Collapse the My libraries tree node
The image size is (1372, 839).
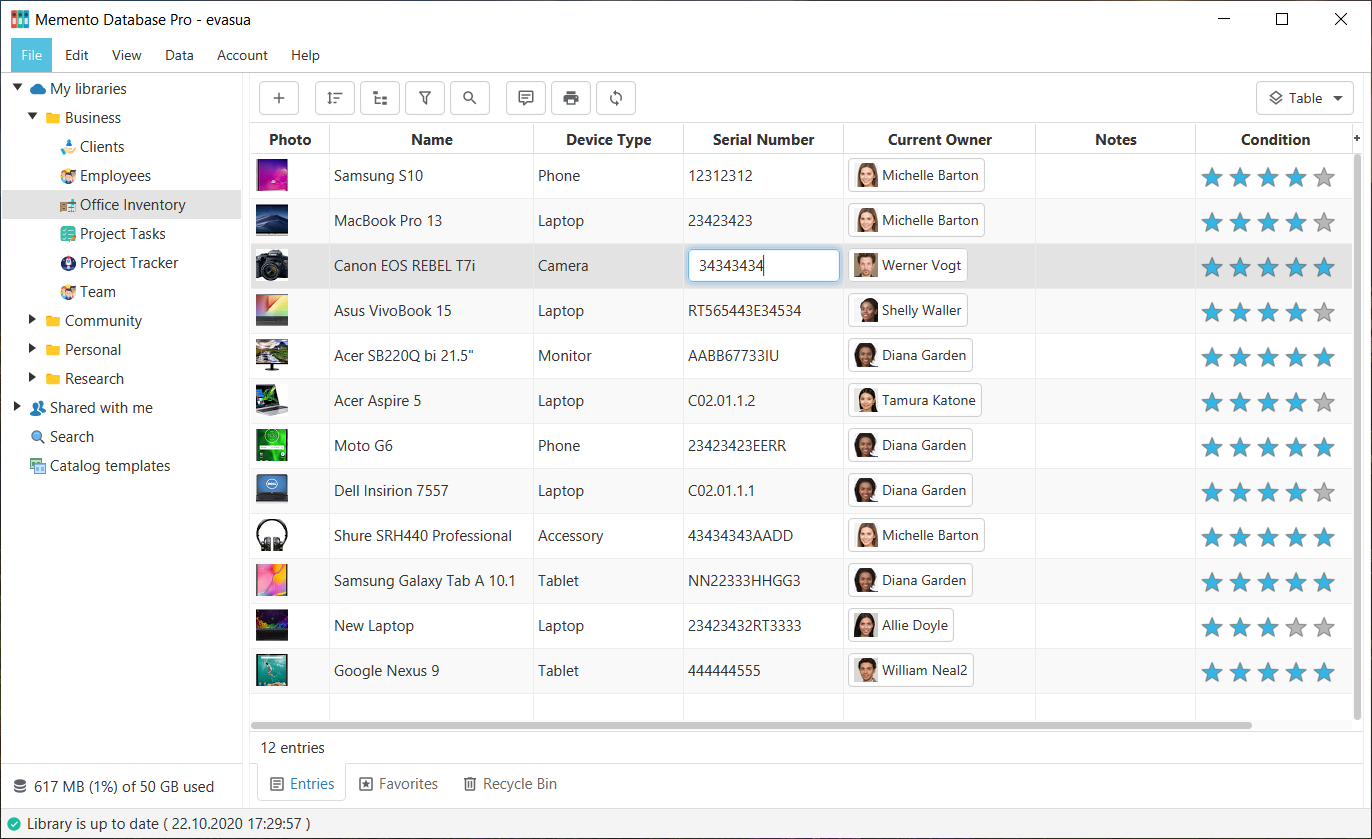[17, 88]
